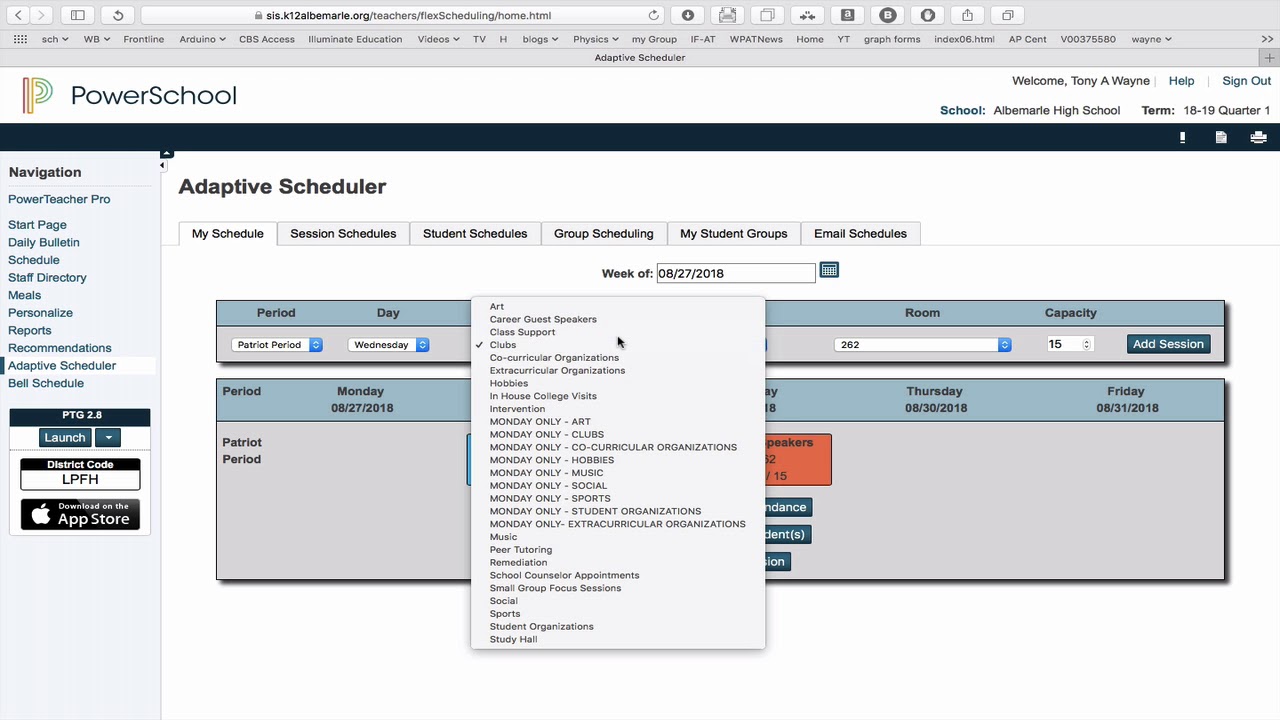Choose 'Career Guest Speakers' from list
The image size is (1280, 720).
pyautogui.click(x=618, y=319)
